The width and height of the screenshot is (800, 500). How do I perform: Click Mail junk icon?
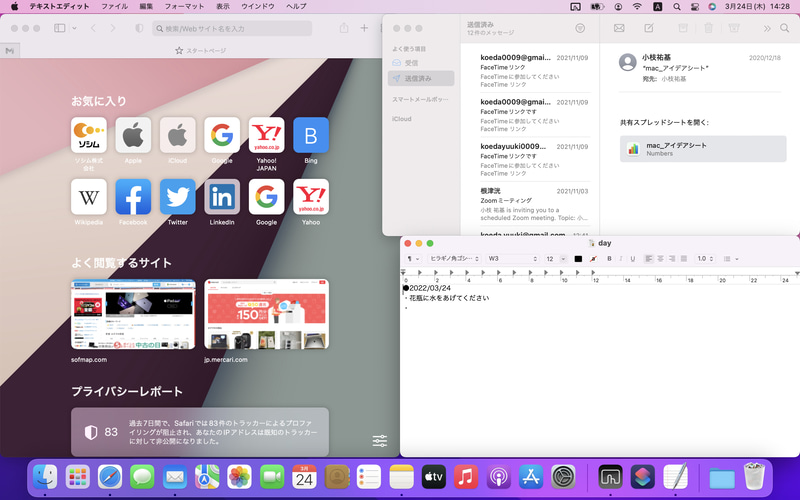pyautogui.click(x=734, y=29)
